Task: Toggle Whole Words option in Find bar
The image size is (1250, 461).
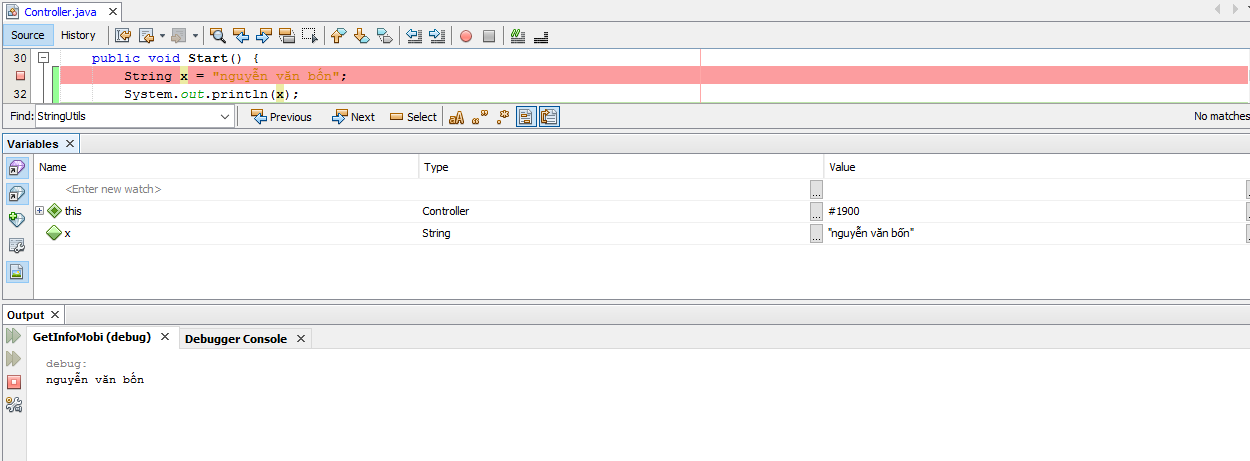Action: tap(480, 117)
